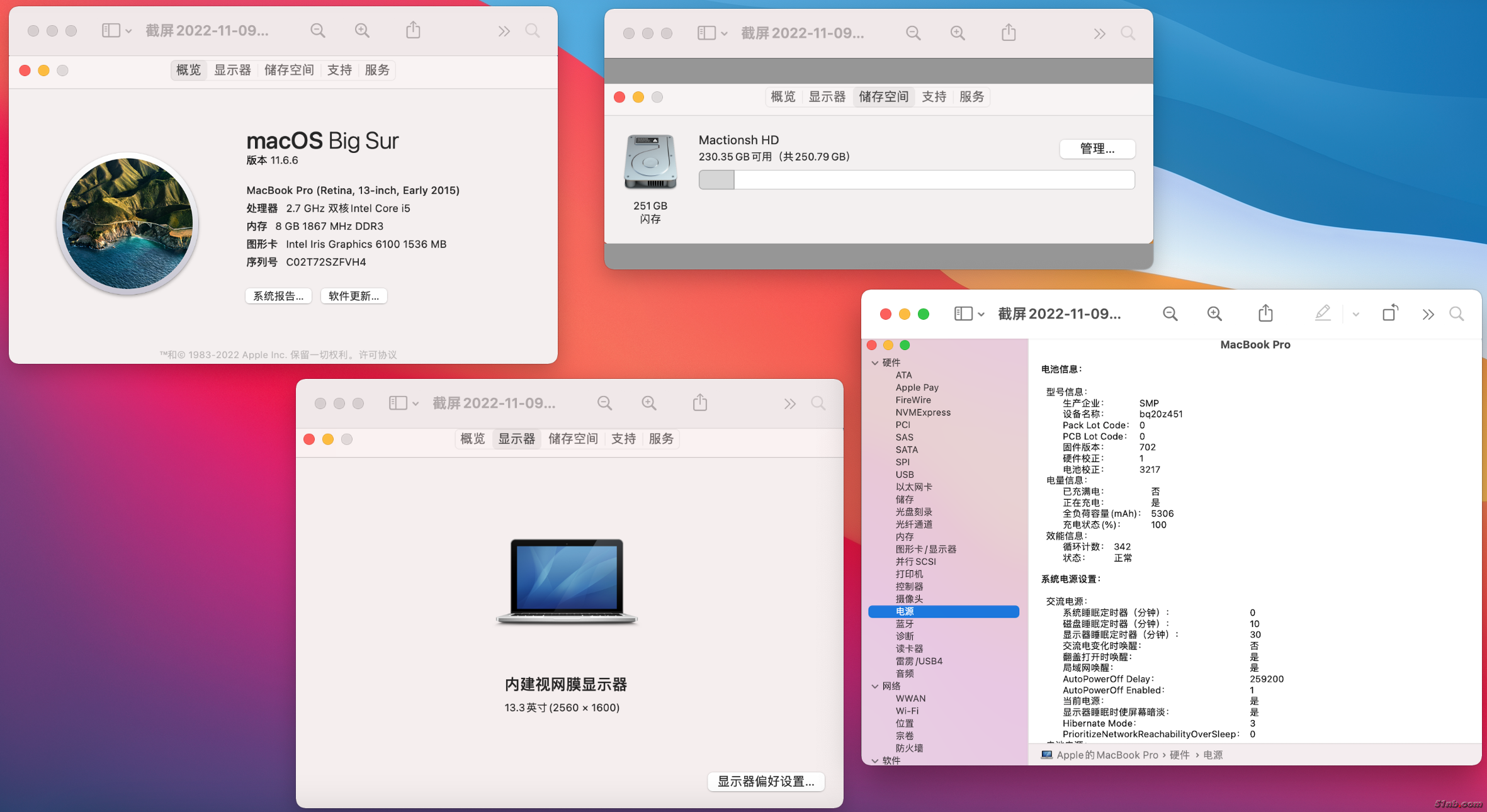Click the share icon in storage Preview window
The width and height of the screenshot is (1487, 812).
point(1009,32)
